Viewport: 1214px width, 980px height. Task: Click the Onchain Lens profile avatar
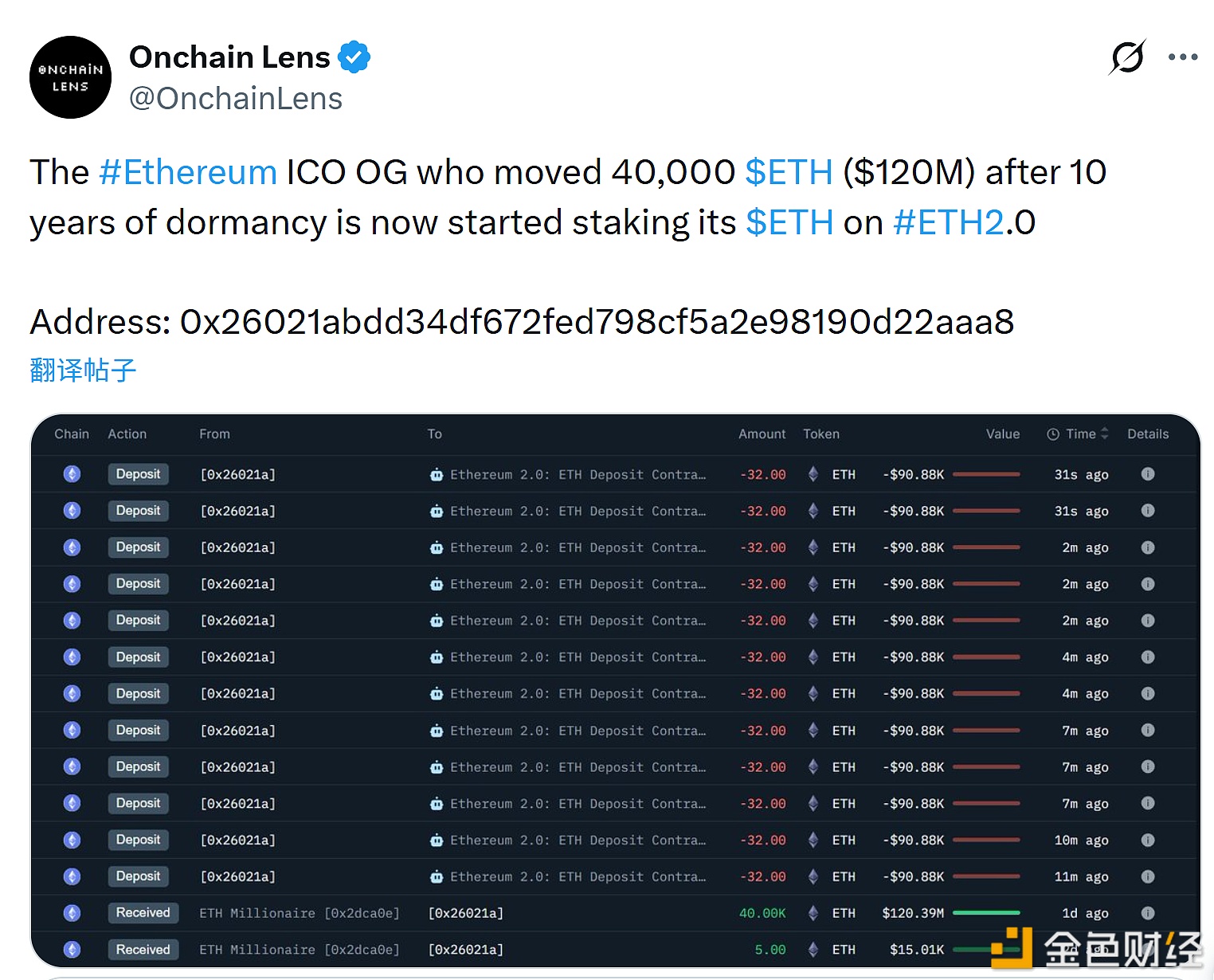[70, 77]
